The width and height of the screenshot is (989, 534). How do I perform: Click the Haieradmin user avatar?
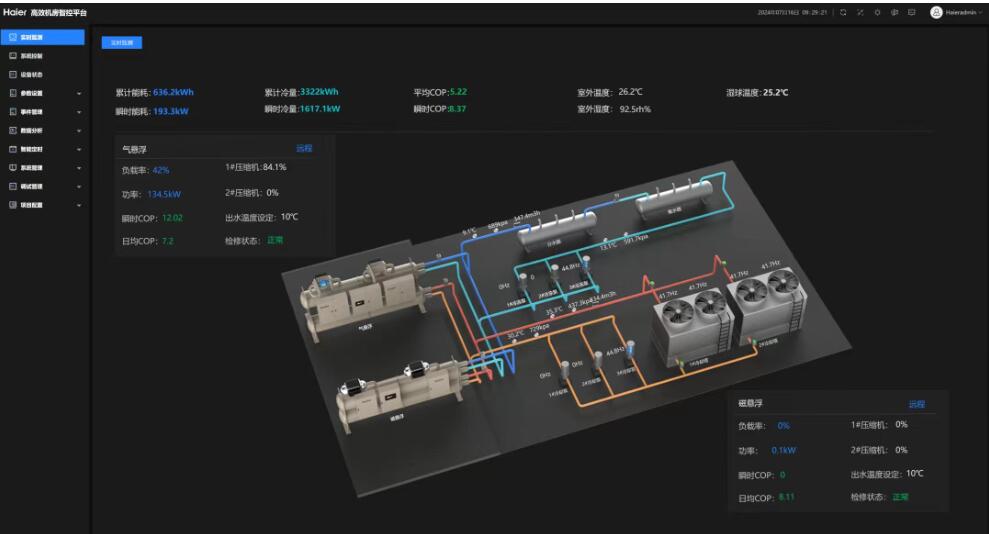[x=936, y=12]
